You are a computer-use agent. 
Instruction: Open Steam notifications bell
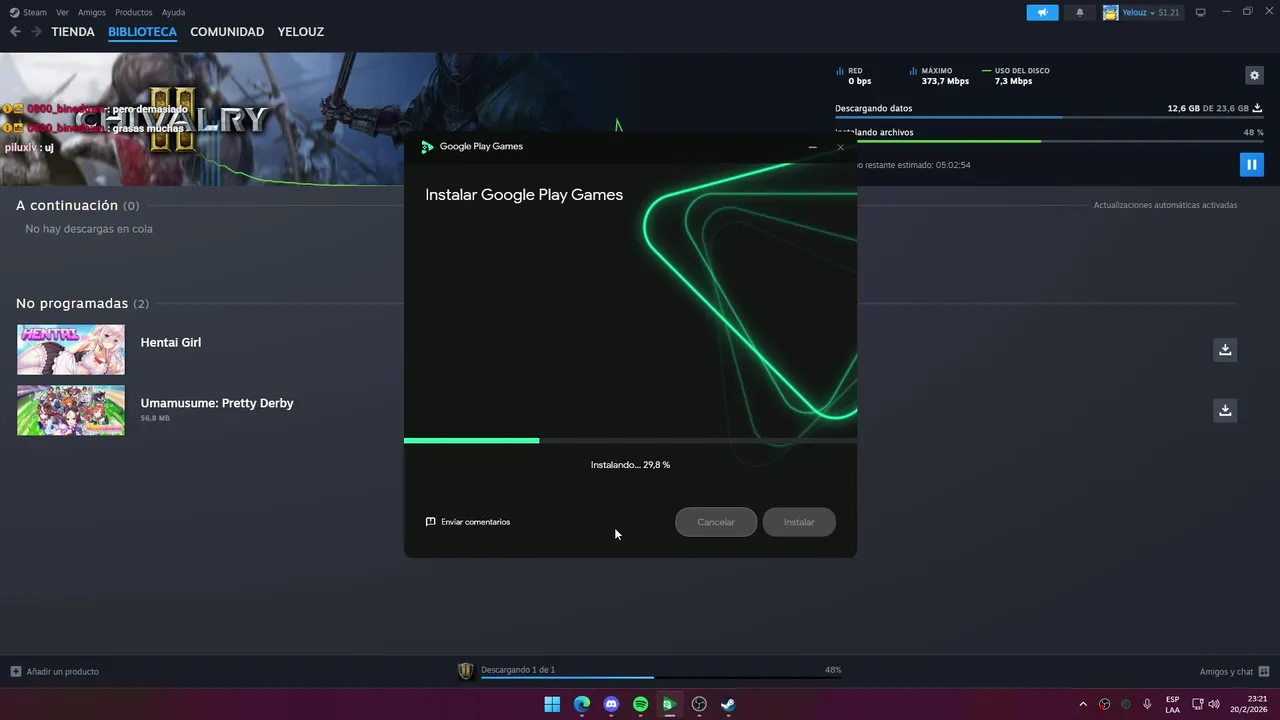tap(1079, 12)
